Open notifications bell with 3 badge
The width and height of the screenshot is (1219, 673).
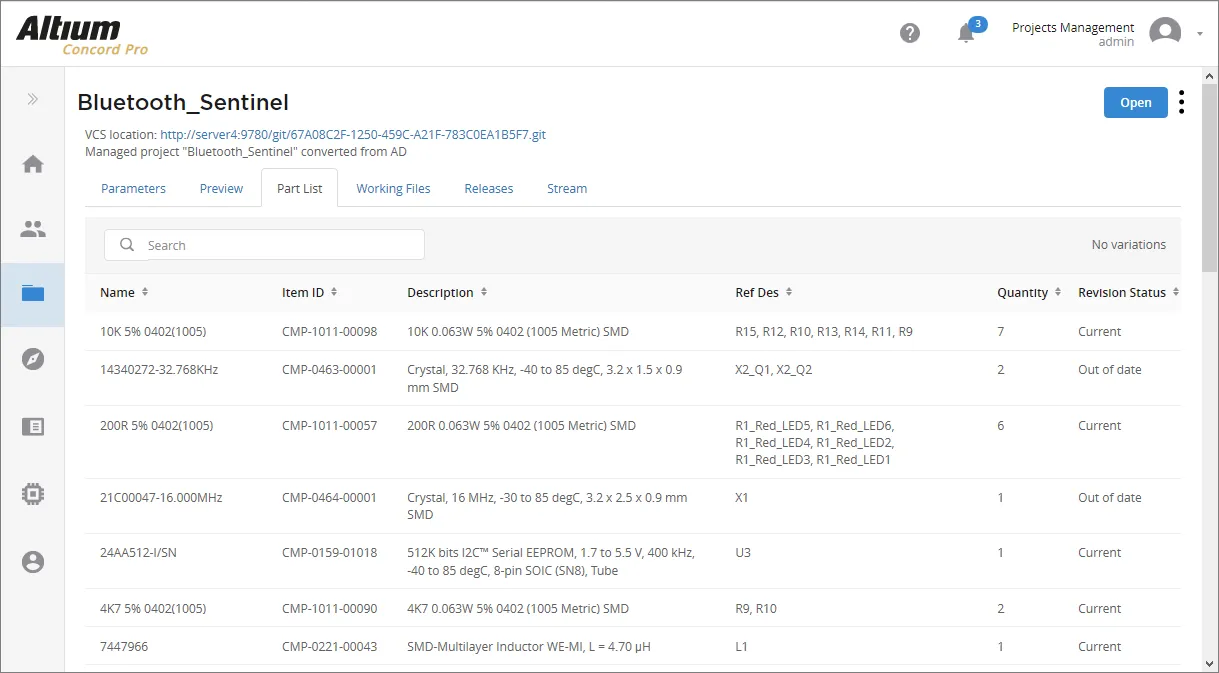point(969,31)
